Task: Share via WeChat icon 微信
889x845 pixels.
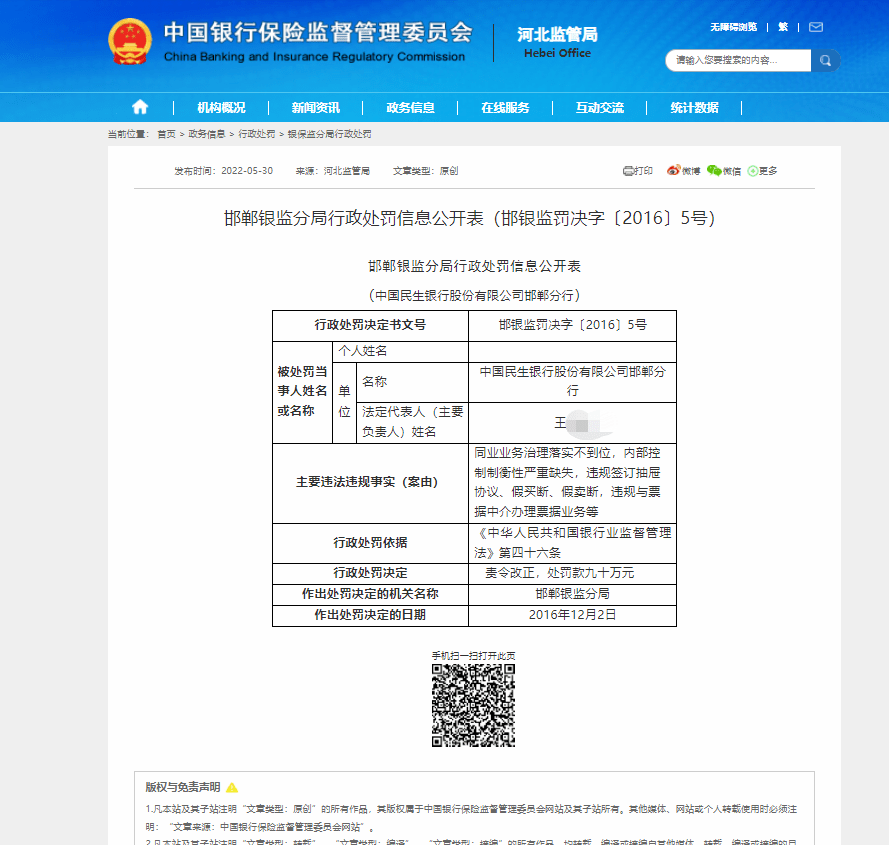Action: (724, 171)
